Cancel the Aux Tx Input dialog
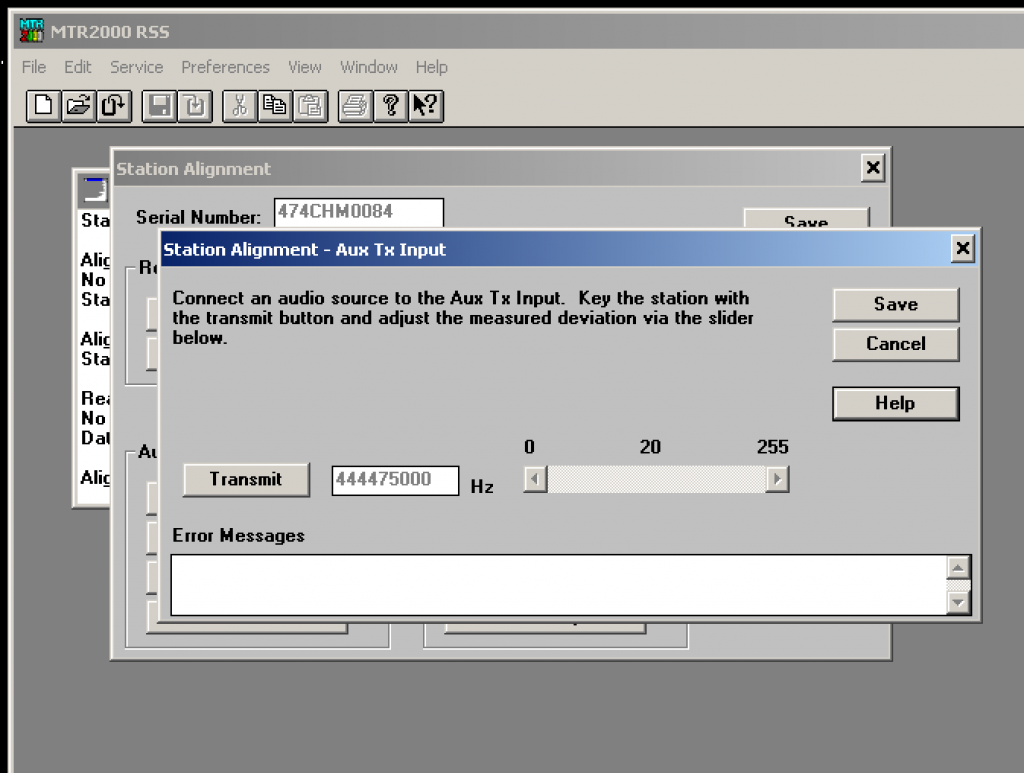1024x773 pixels. [895, 343]
